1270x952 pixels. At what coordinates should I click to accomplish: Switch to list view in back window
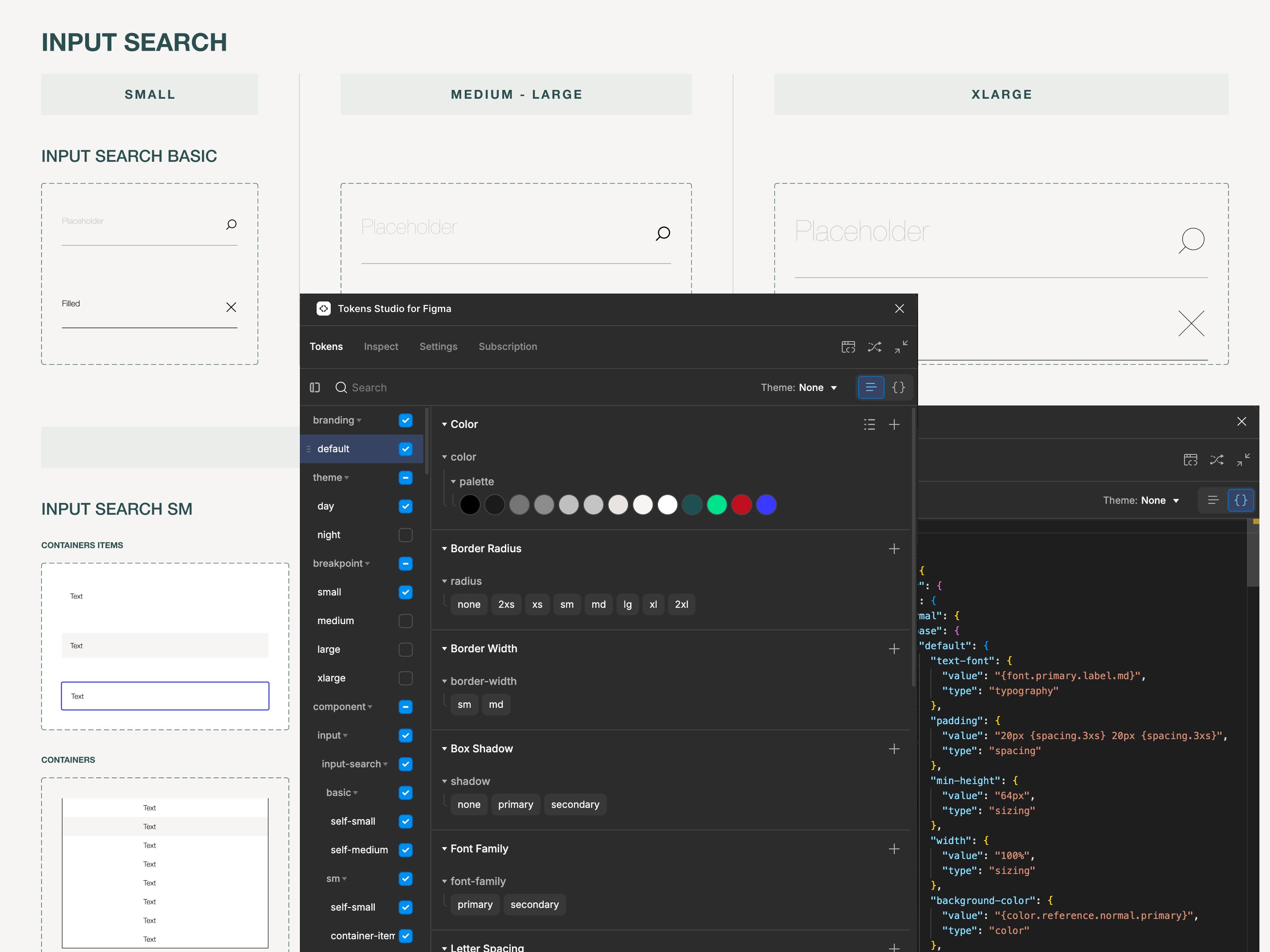pos(1213,500)
